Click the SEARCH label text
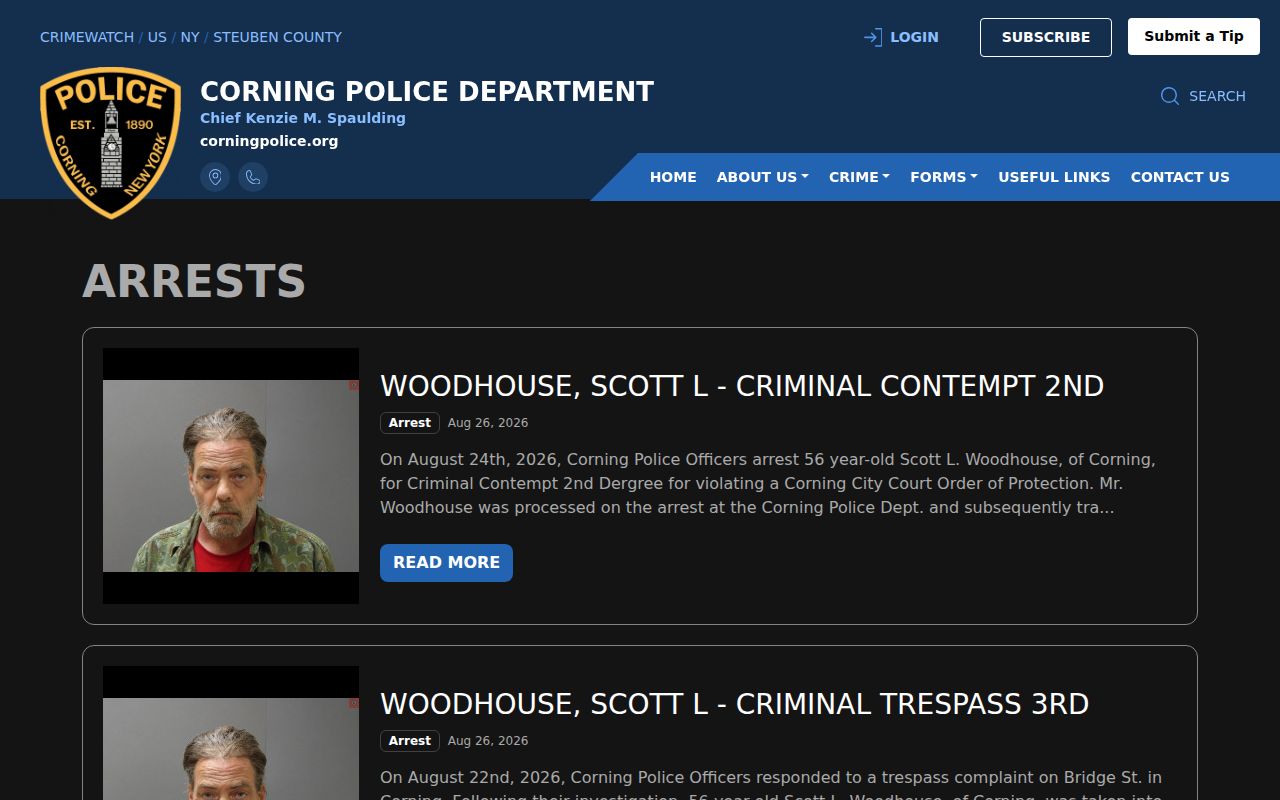The height and width of the screenshot is (800, 1280). 1217,96
